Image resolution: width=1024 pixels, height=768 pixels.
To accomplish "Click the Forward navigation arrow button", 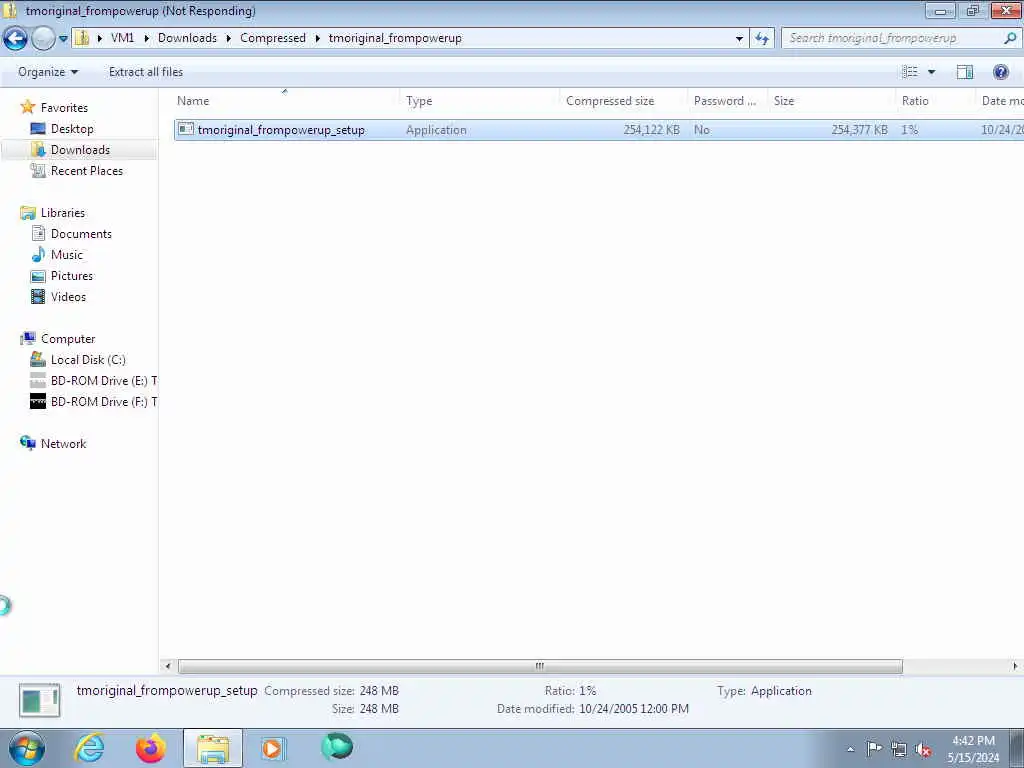I will (x=43, y=39).
